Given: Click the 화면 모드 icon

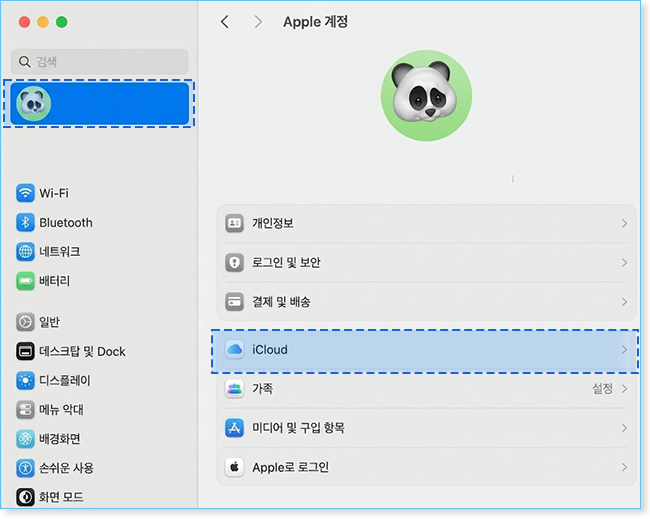Looking at the screenshot, I should [x=25, y=497].
